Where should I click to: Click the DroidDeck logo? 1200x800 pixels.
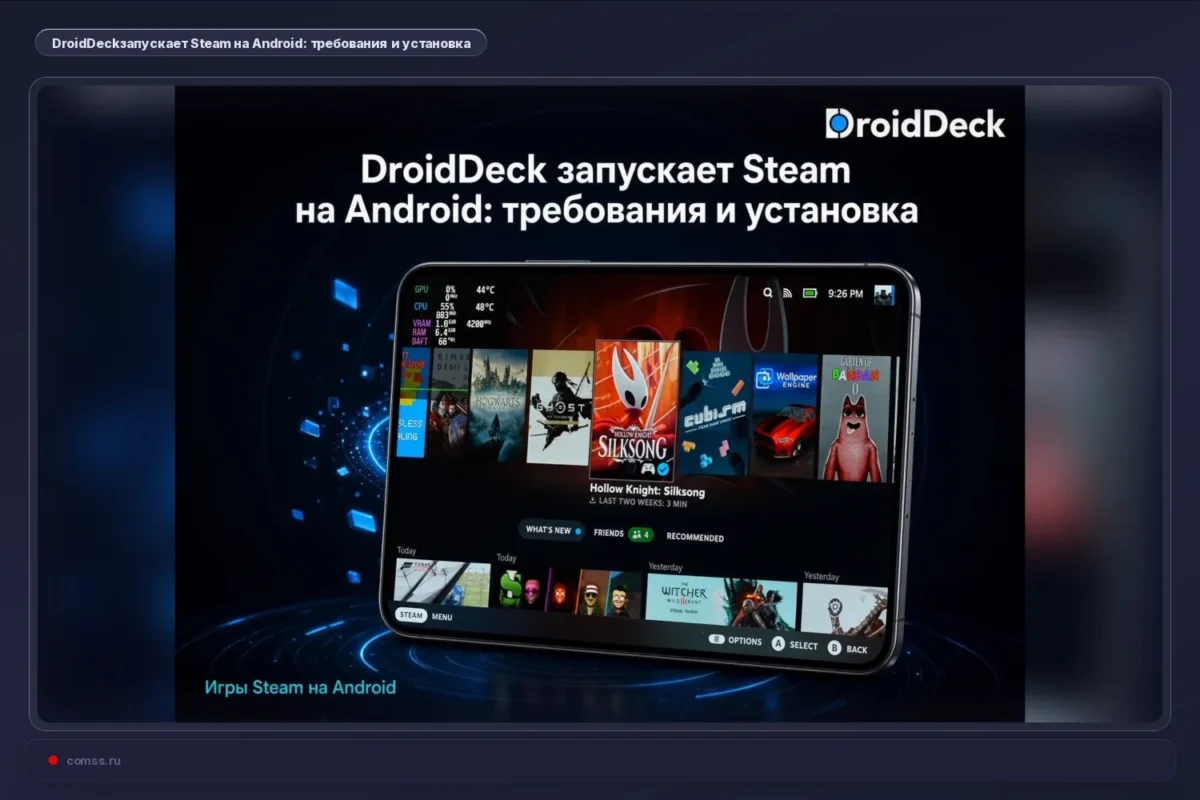tap(915, 124)
